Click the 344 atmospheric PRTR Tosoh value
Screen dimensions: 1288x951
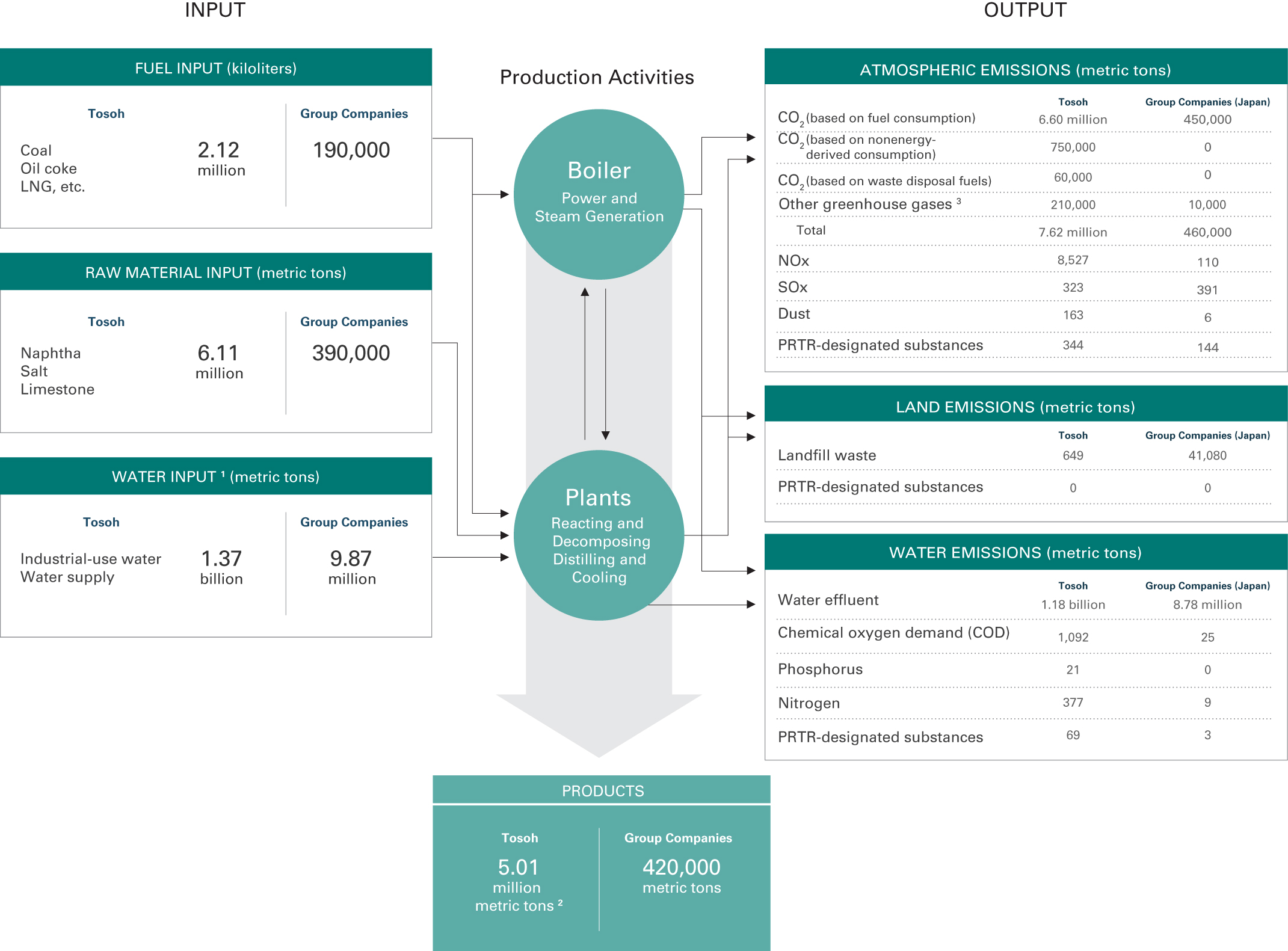click(1073, 345)
